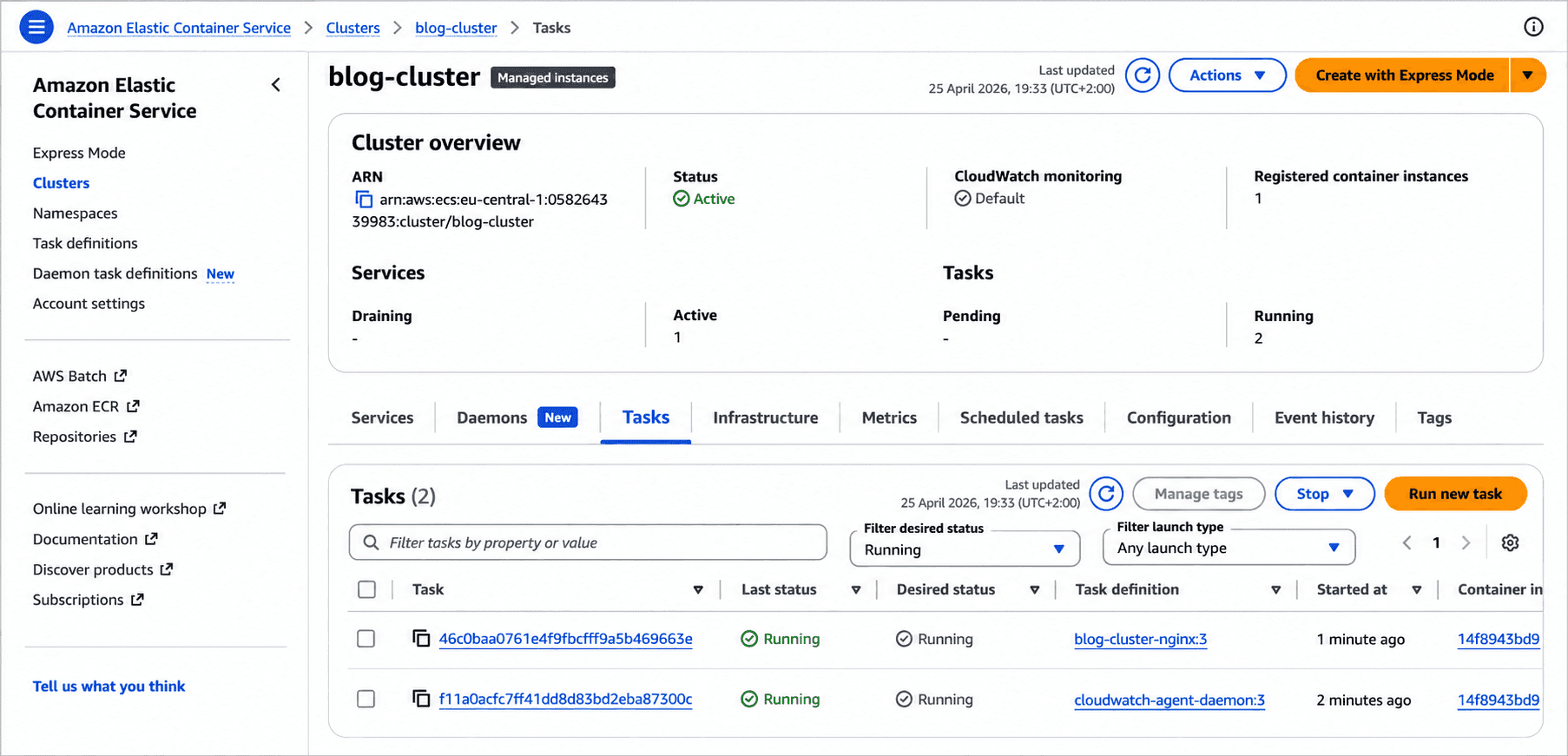Sort by the Started at column
This screenshot has width=1568, height=756.
coord(1417,590)
